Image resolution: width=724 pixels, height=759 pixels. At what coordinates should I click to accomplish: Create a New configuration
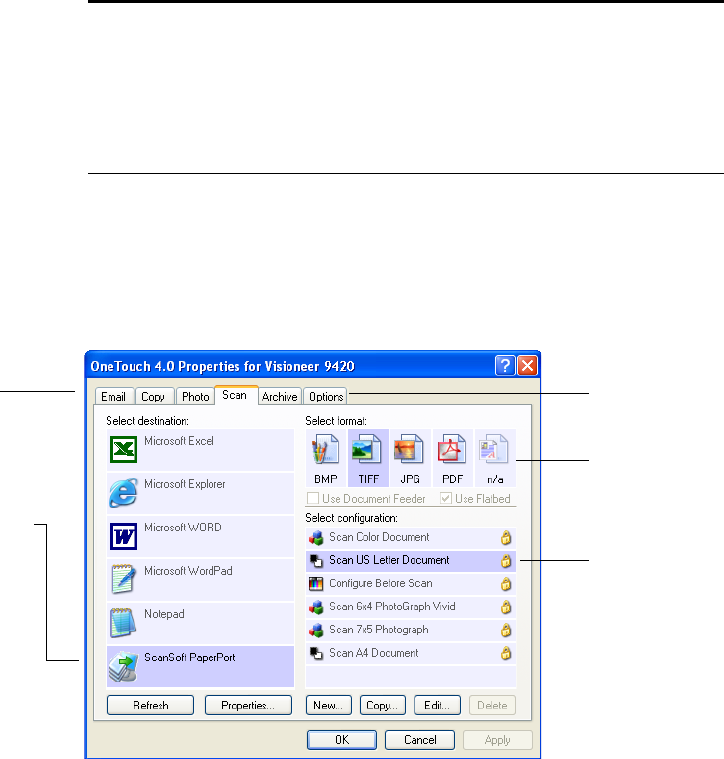tap(329, 705)
